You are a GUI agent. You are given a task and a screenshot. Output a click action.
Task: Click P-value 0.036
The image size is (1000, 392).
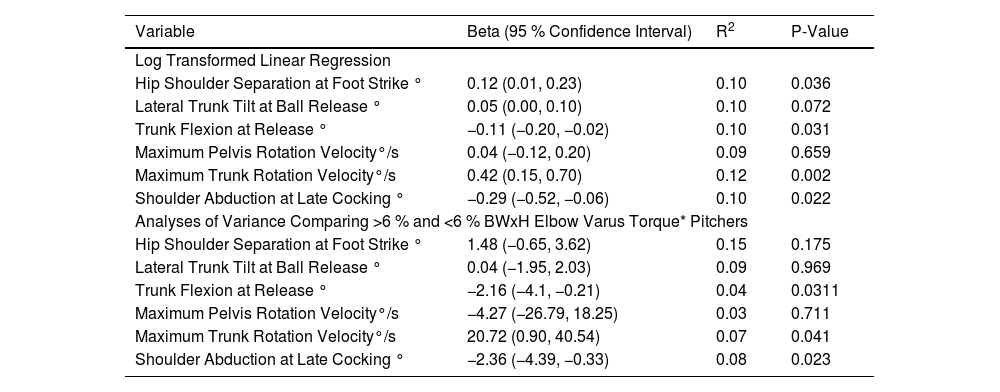(811, 83)
